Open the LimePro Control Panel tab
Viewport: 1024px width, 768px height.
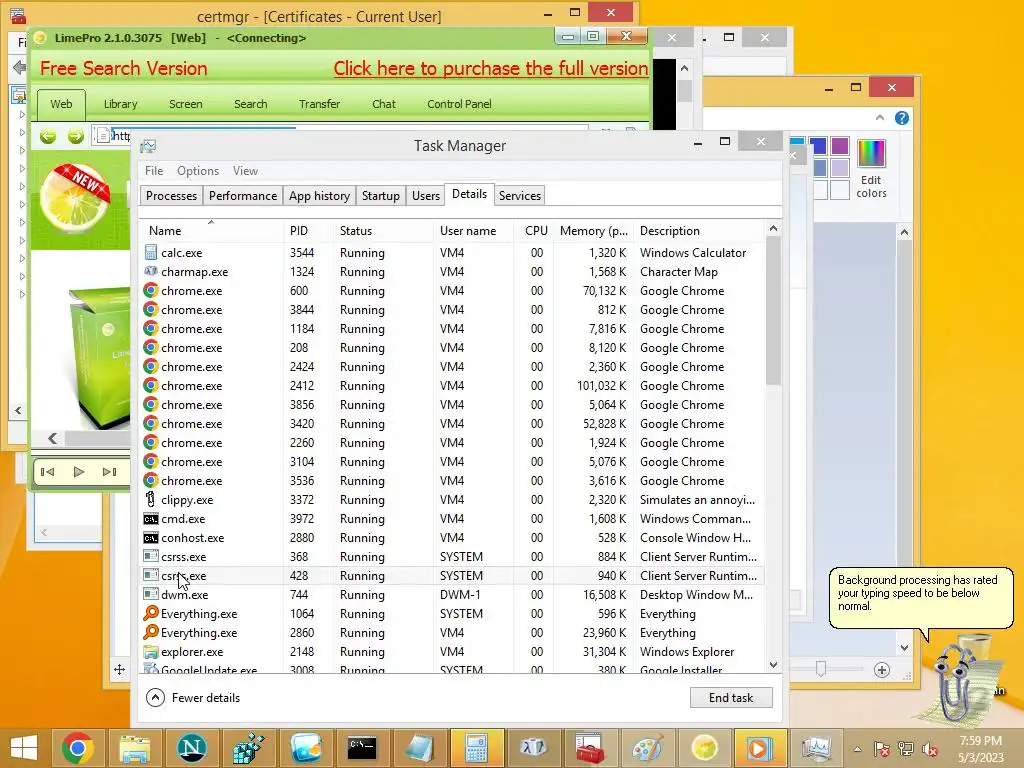coord(459,104)
